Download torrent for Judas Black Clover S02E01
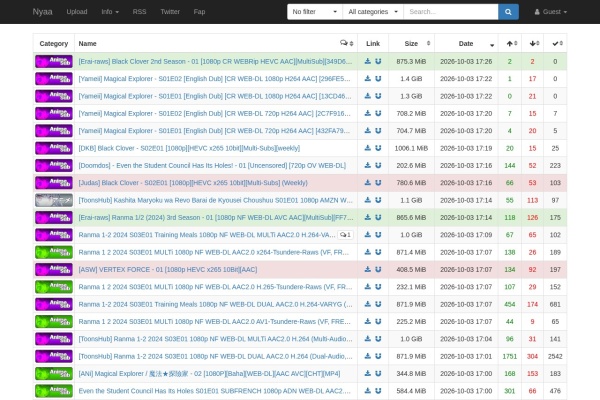600x400 pixels. 368,183
